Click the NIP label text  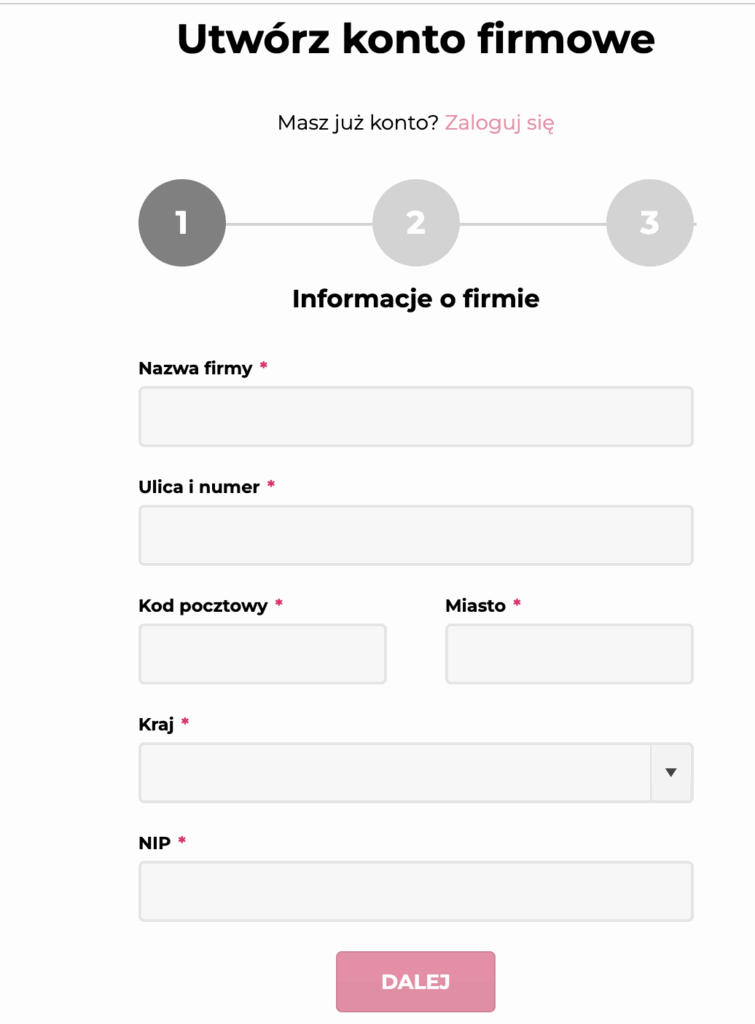[154, 843]
